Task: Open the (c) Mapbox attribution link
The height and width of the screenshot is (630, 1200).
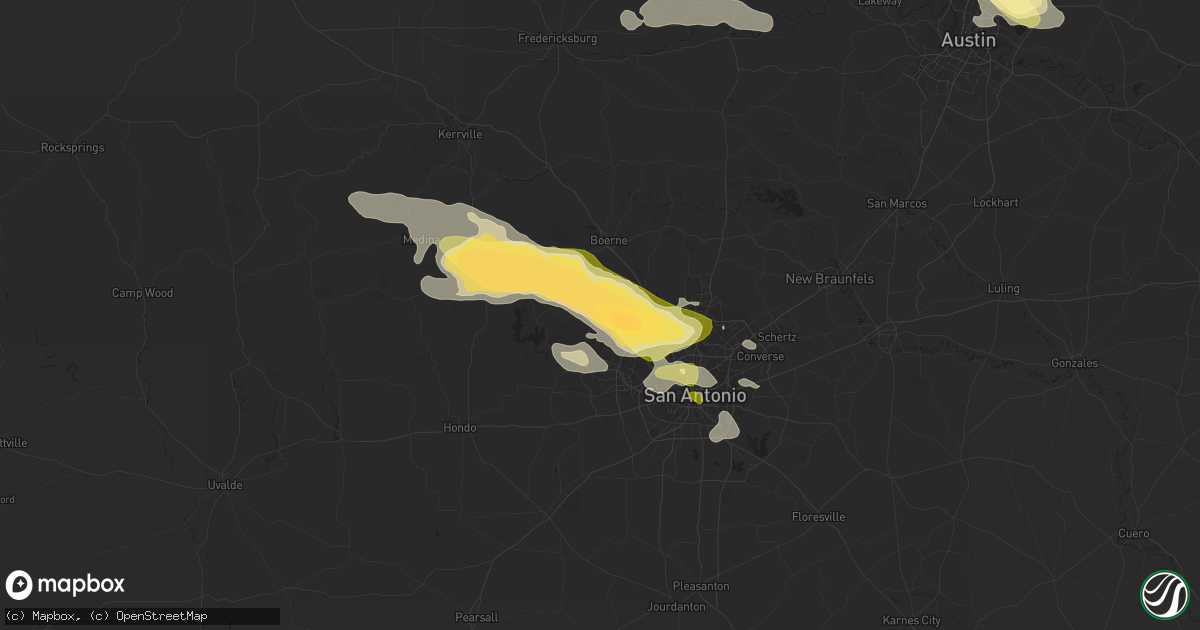Action: [43, 615]
